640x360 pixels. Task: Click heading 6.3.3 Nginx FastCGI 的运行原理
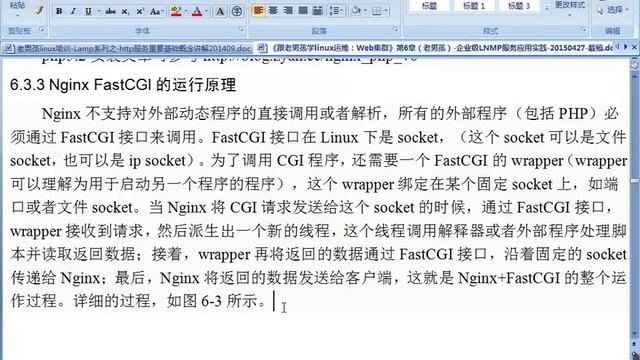(123, 85)
